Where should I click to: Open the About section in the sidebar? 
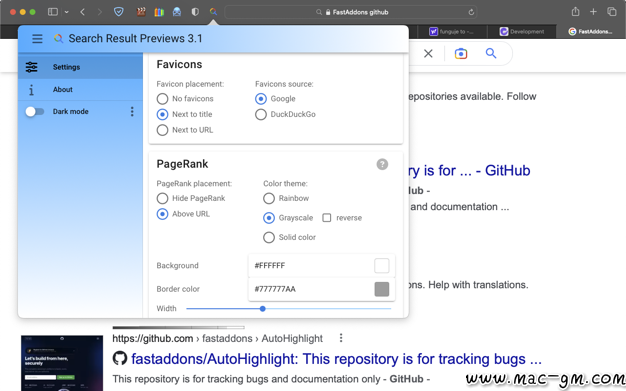pyautogui.click(x=80, y=89)
